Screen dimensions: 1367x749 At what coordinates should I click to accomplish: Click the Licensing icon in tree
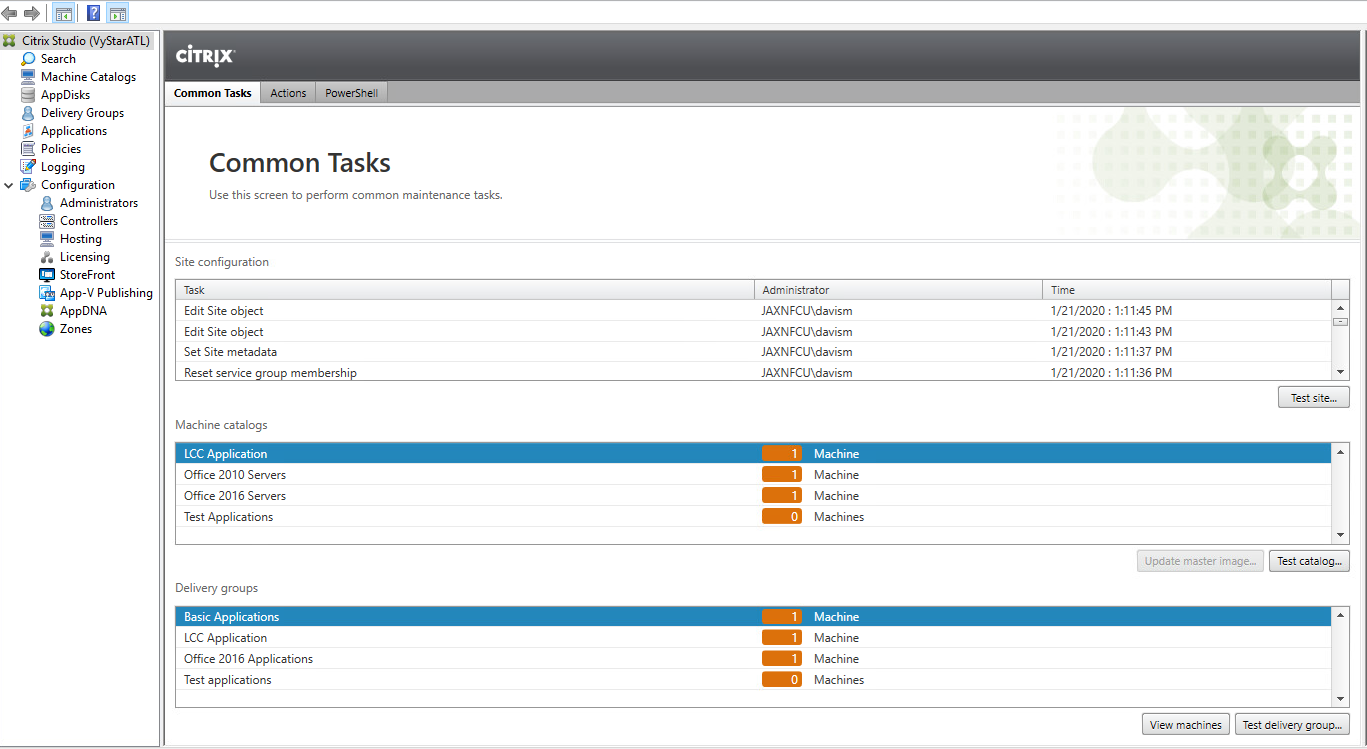(x=47, y=257)
